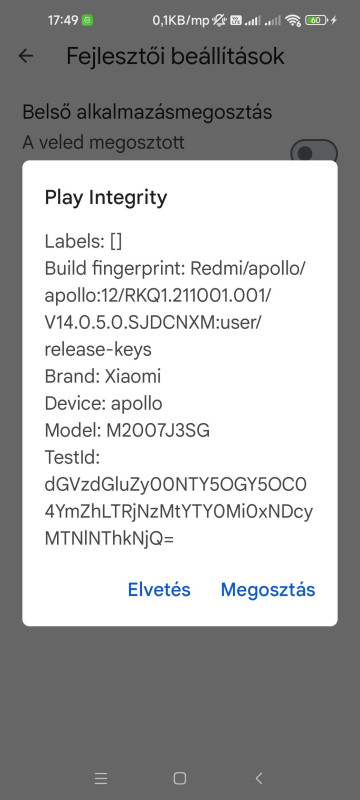360x800 pixels.
Task: Go back using the header arrow
Action: (25, 56)
